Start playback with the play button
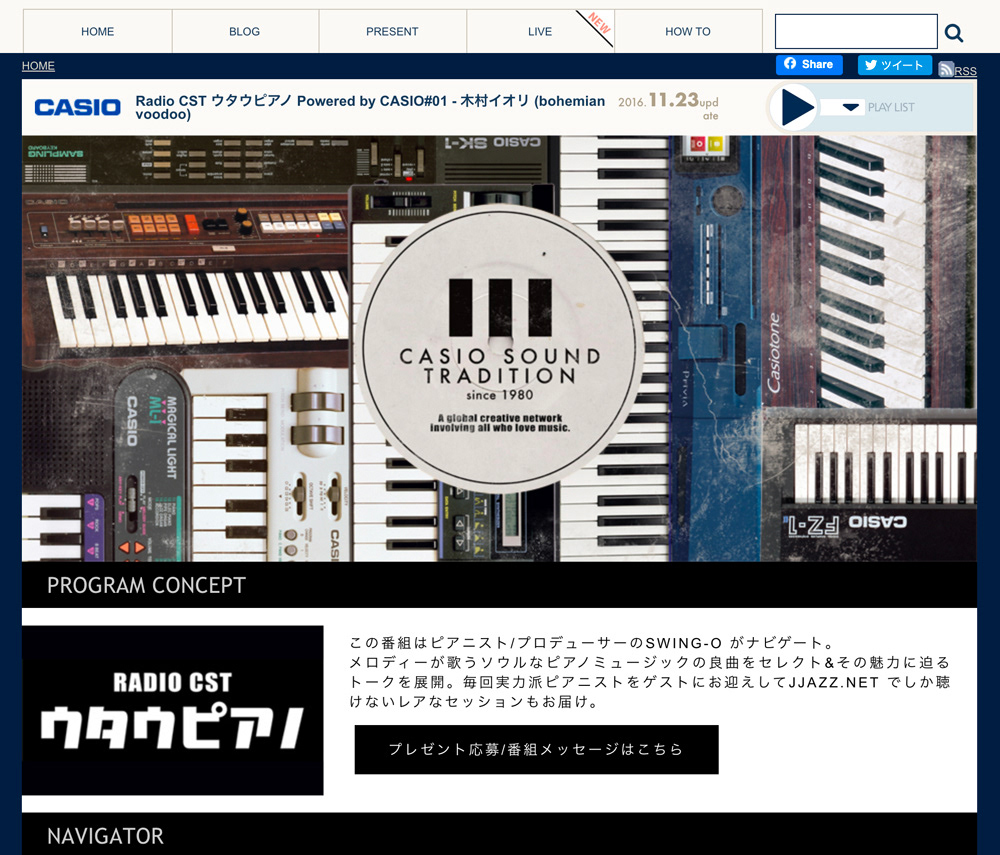 (795, 107)
